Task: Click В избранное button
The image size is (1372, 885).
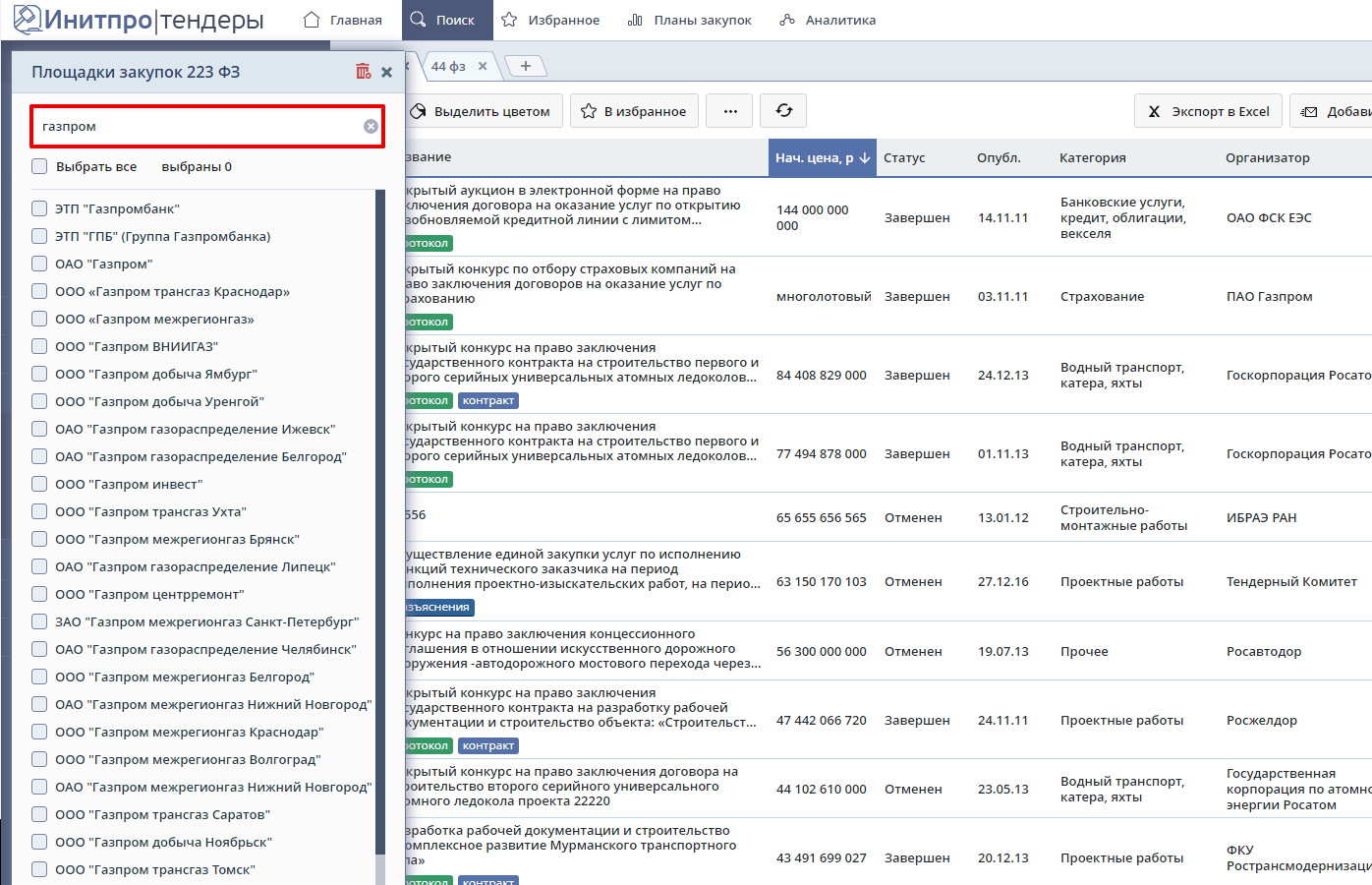Action: point(634,111)
